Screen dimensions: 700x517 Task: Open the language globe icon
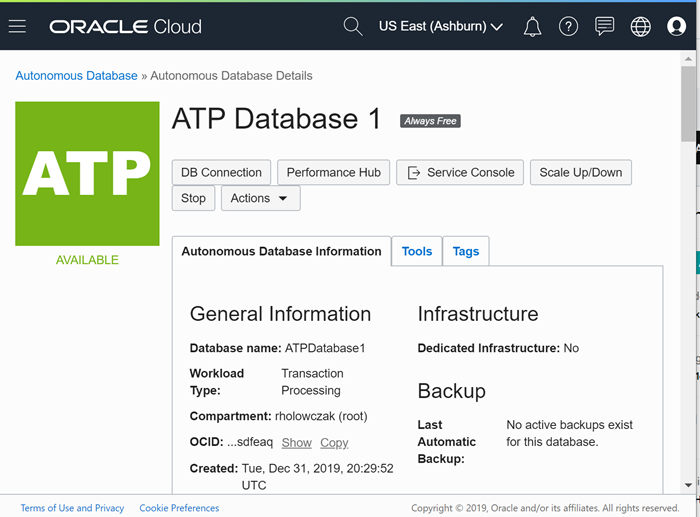coord(640,27)
